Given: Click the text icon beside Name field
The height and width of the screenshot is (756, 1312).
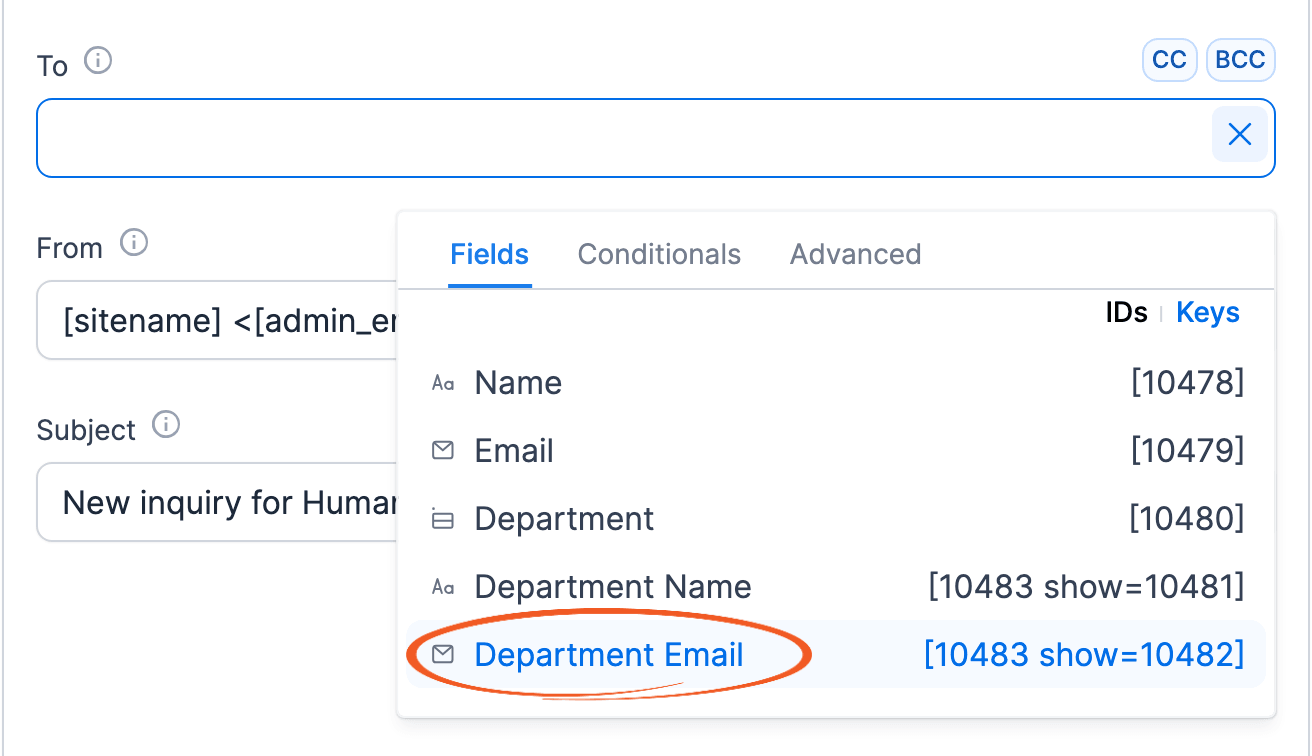Looking at the screenshot, I should [443, 383].
